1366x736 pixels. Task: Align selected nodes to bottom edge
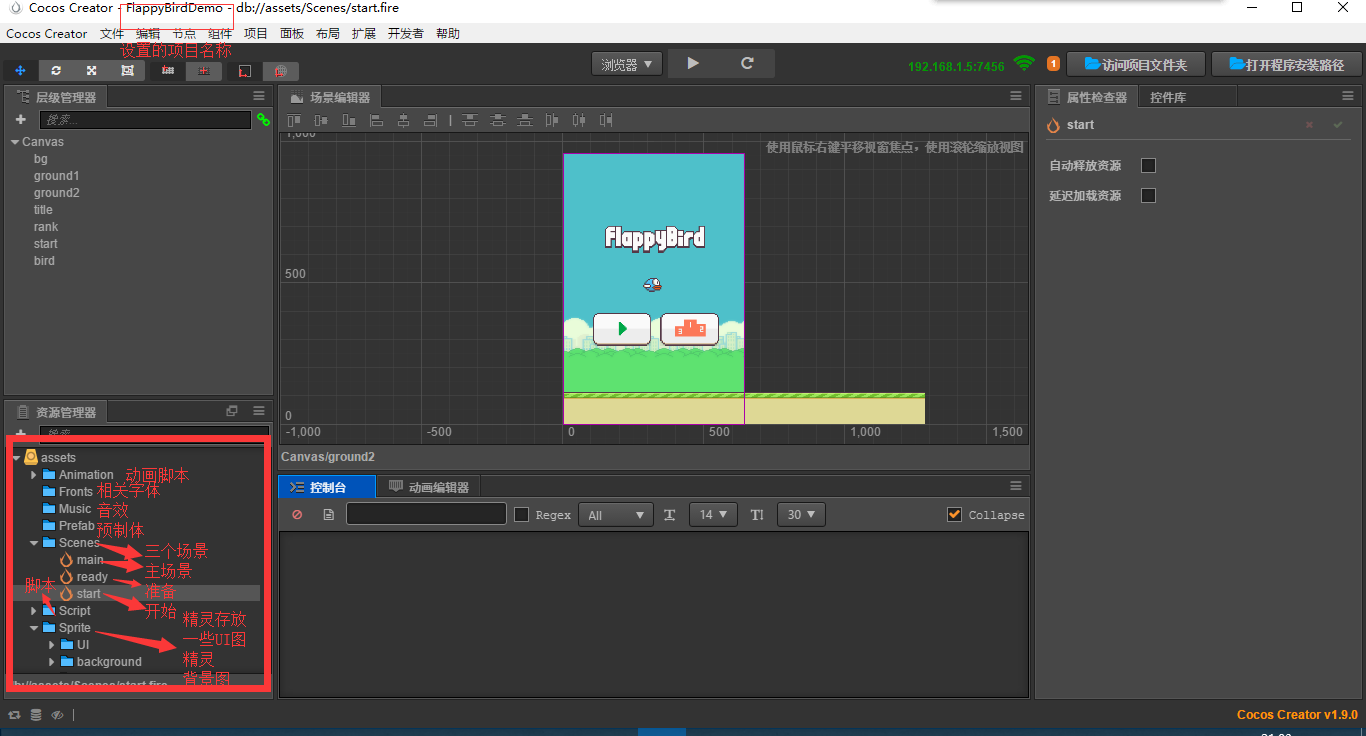[349, 120]
